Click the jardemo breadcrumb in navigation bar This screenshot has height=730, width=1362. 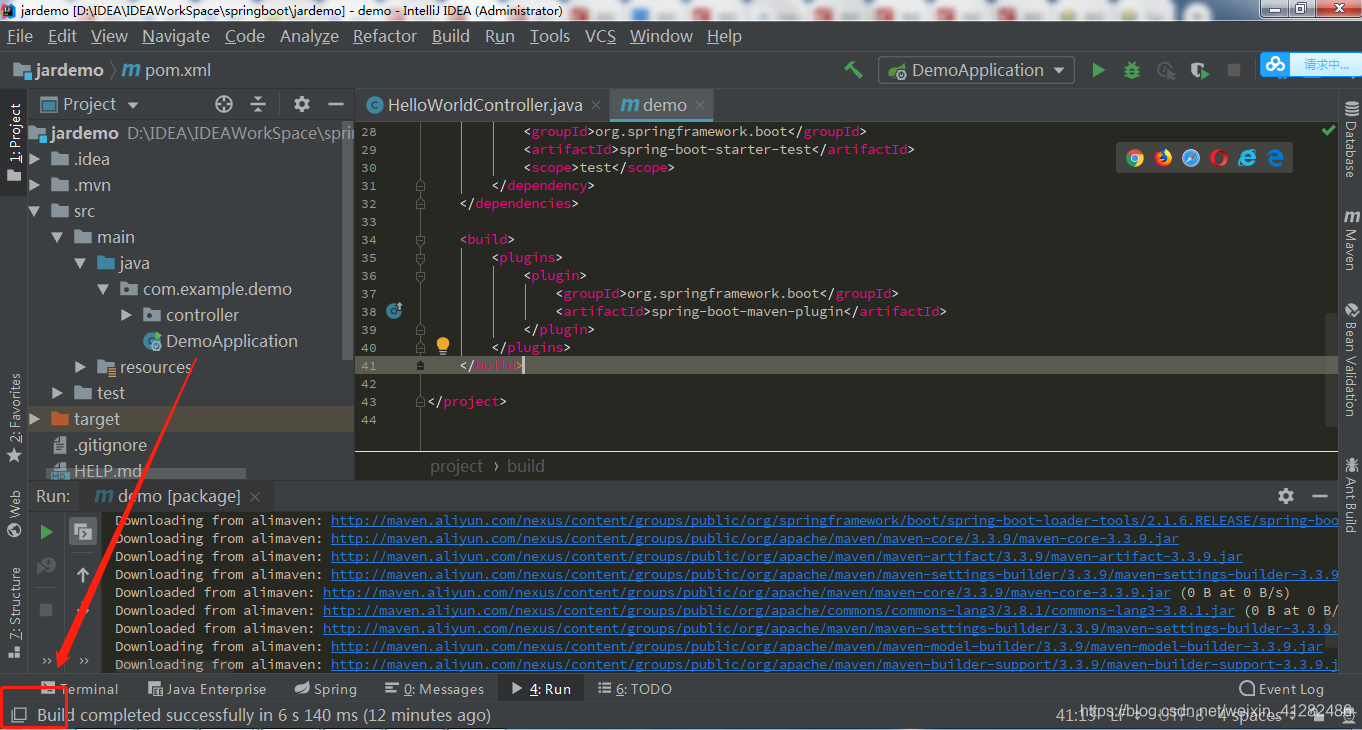(x=59, y=70)
